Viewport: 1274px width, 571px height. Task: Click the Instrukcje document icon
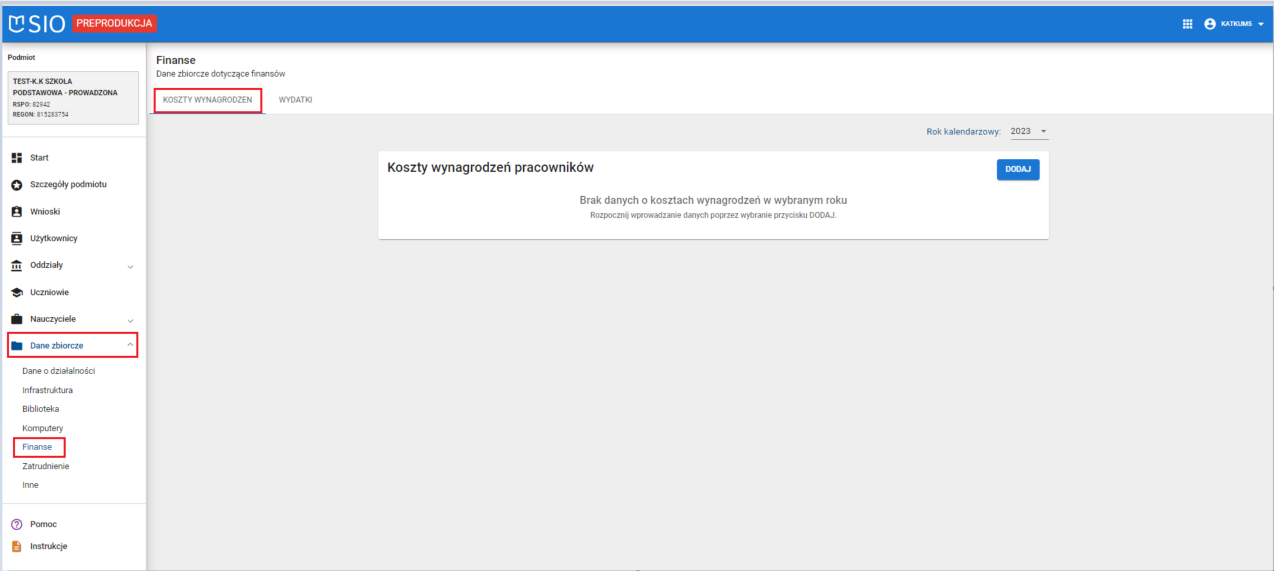(x=16, y=546)
